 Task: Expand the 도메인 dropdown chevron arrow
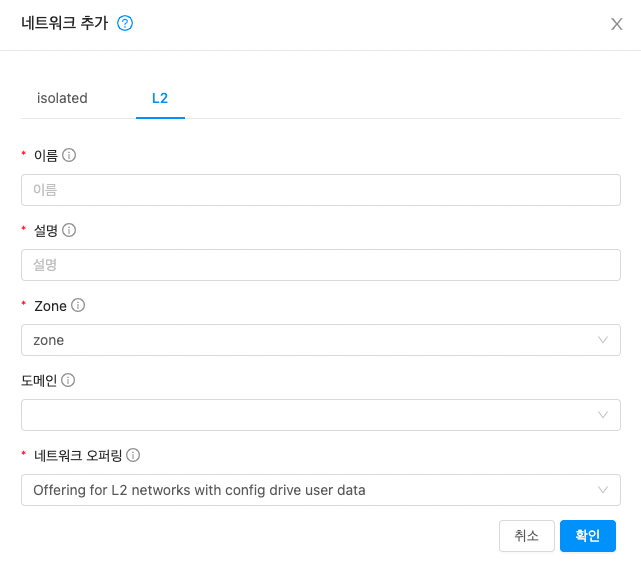(603, 415)
